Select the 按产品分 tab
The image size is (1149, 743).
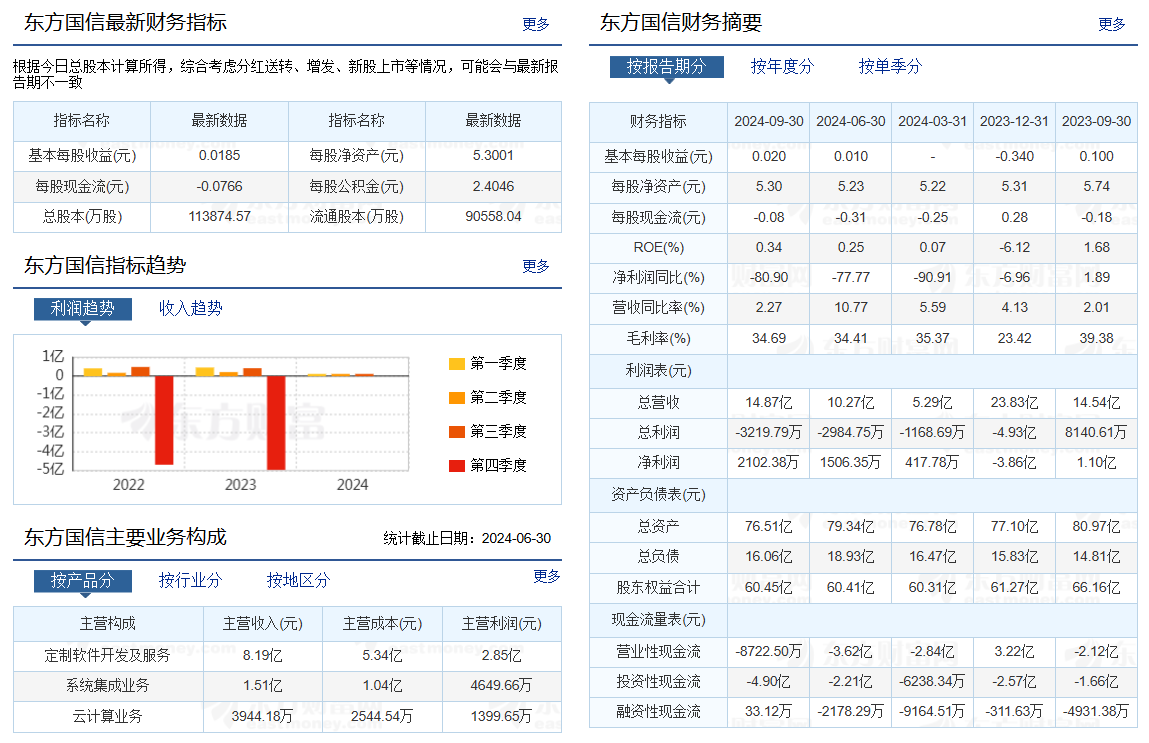coord(83,581)
